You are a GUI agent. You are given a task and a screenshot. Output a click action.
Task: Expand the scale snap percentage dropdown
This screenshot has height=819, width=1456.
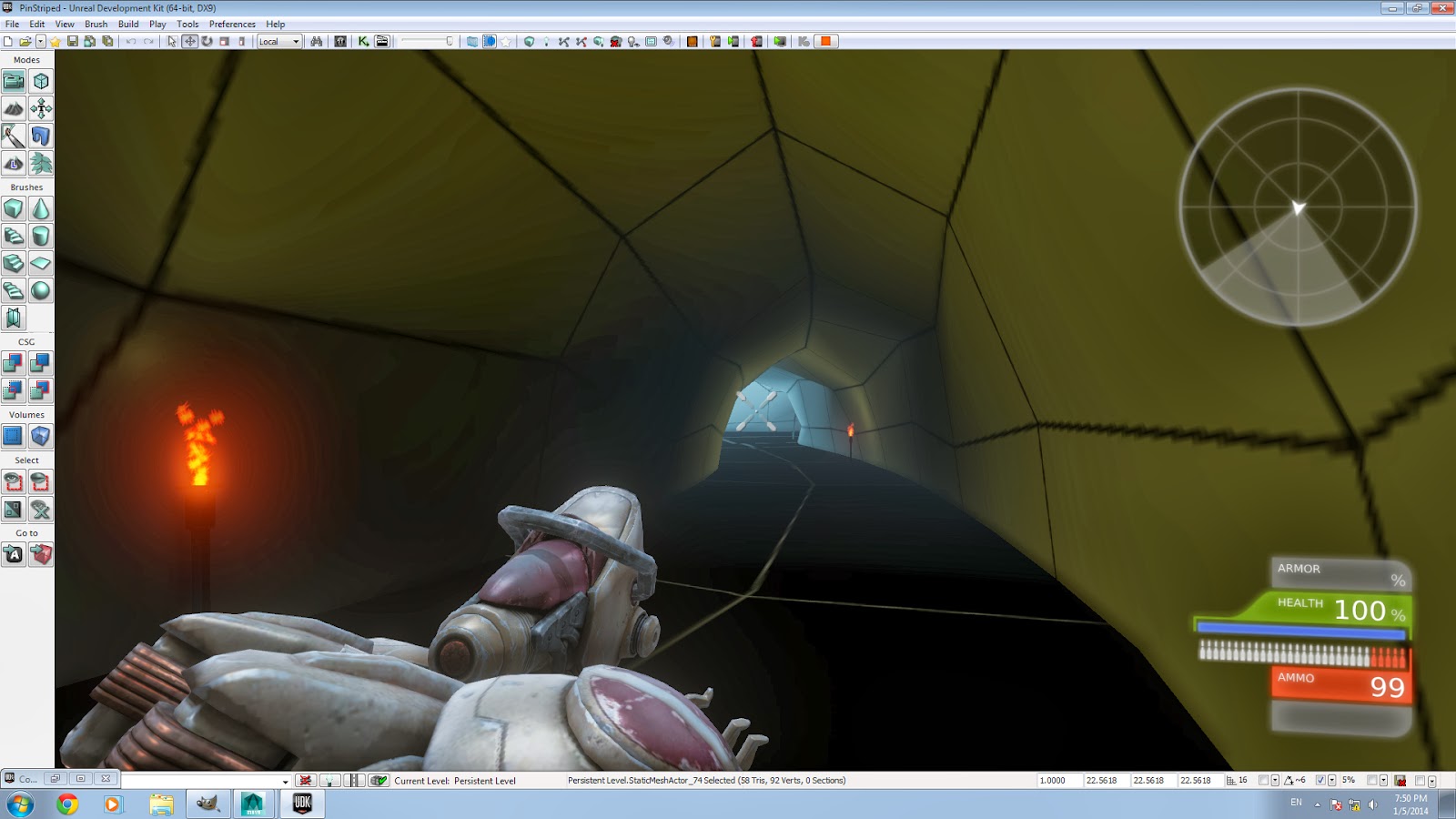1383,781
